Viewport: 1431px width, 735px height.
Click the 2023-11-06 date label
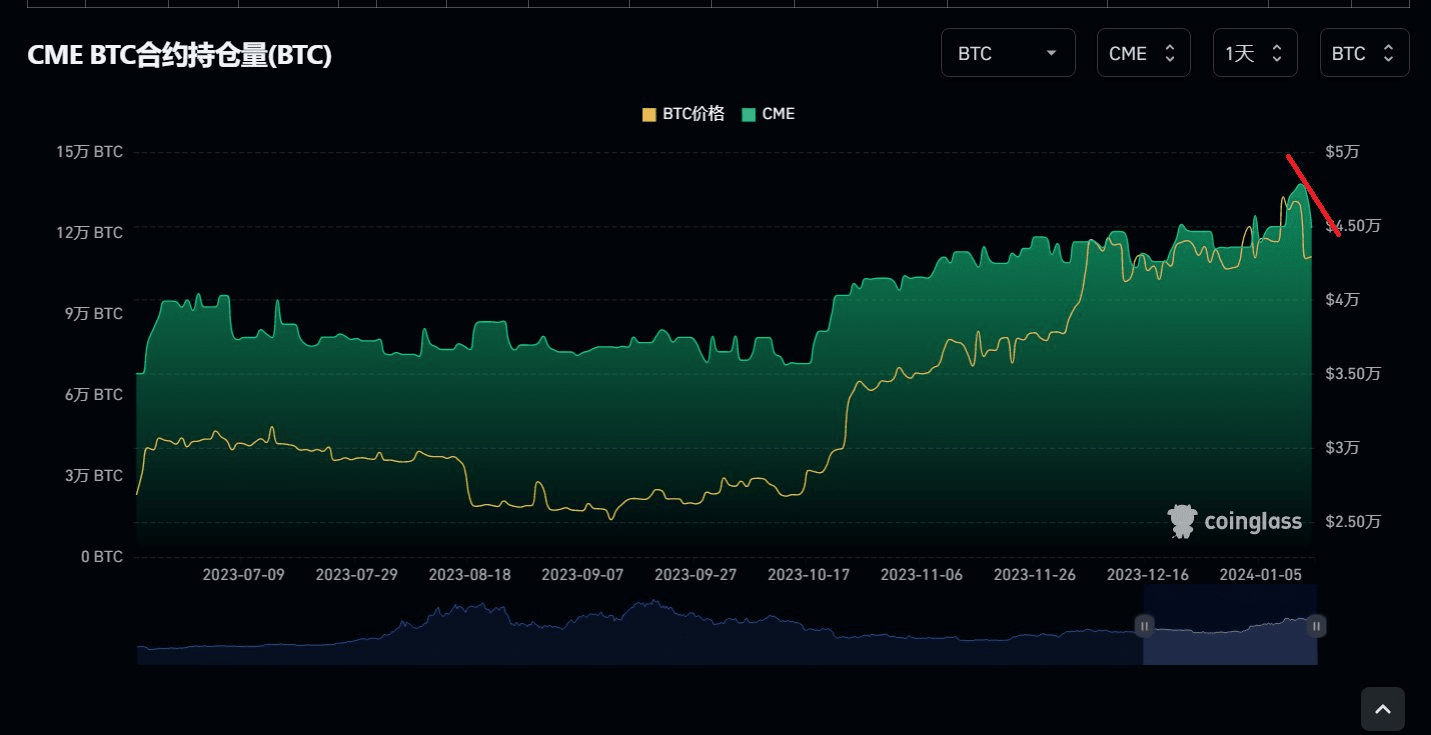pyautogui.click(x=922, y=575)
